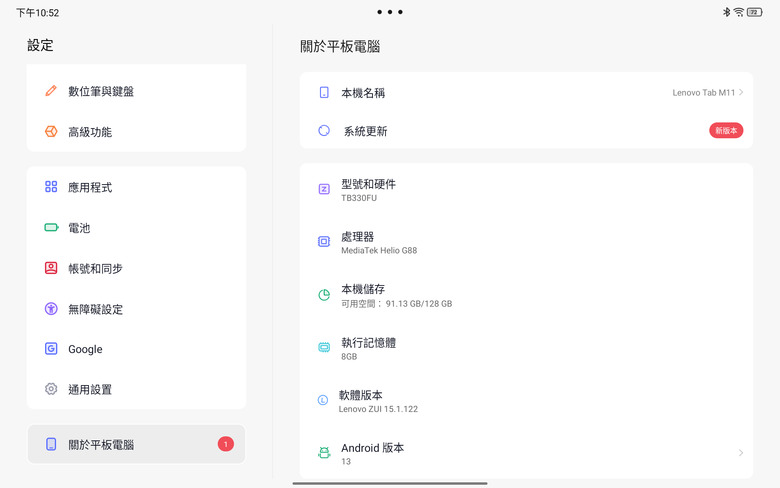Tap the Wi-Fi status icon

tap(739, 12)
